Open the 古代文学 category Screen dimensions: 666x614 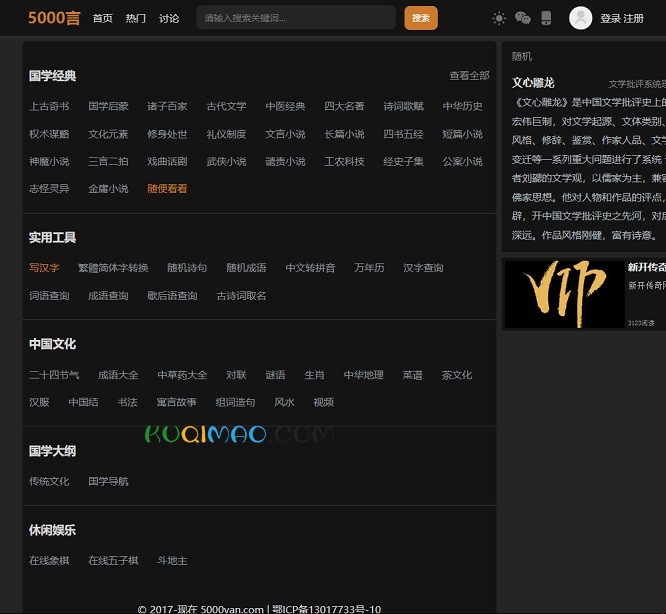[226, 106]
